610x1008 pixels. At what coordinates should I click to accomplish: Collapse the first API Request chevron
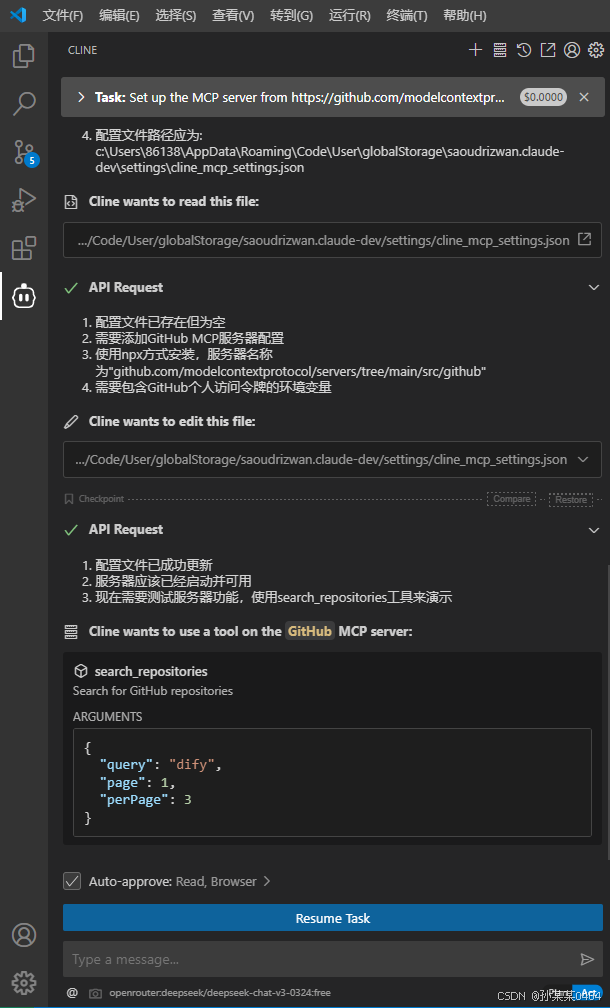(x=594, y=287)
